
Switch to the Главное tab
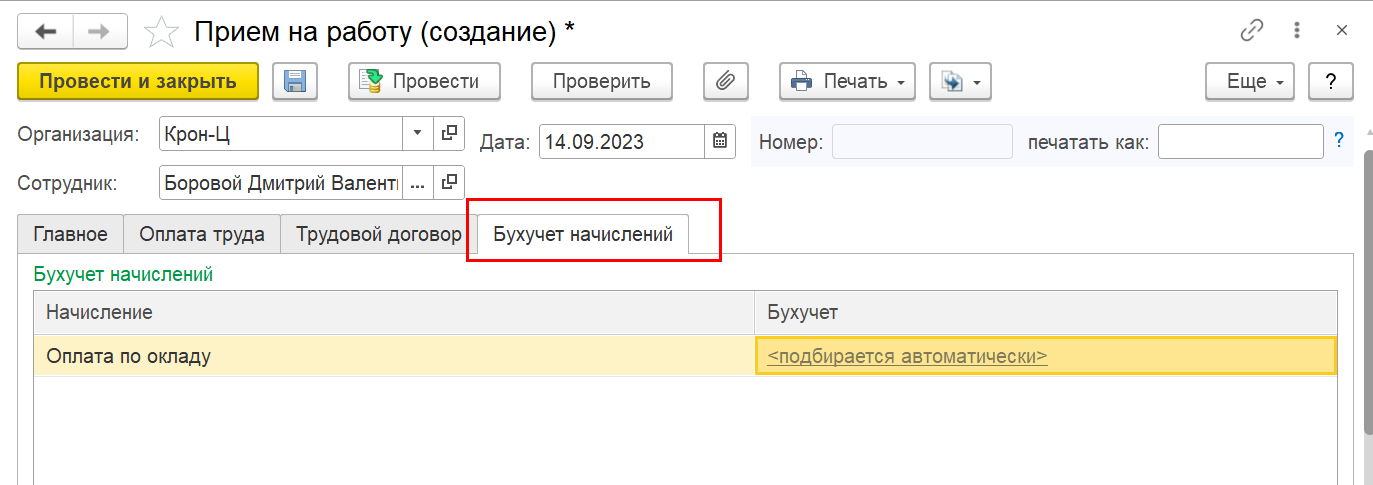(70, 235)
